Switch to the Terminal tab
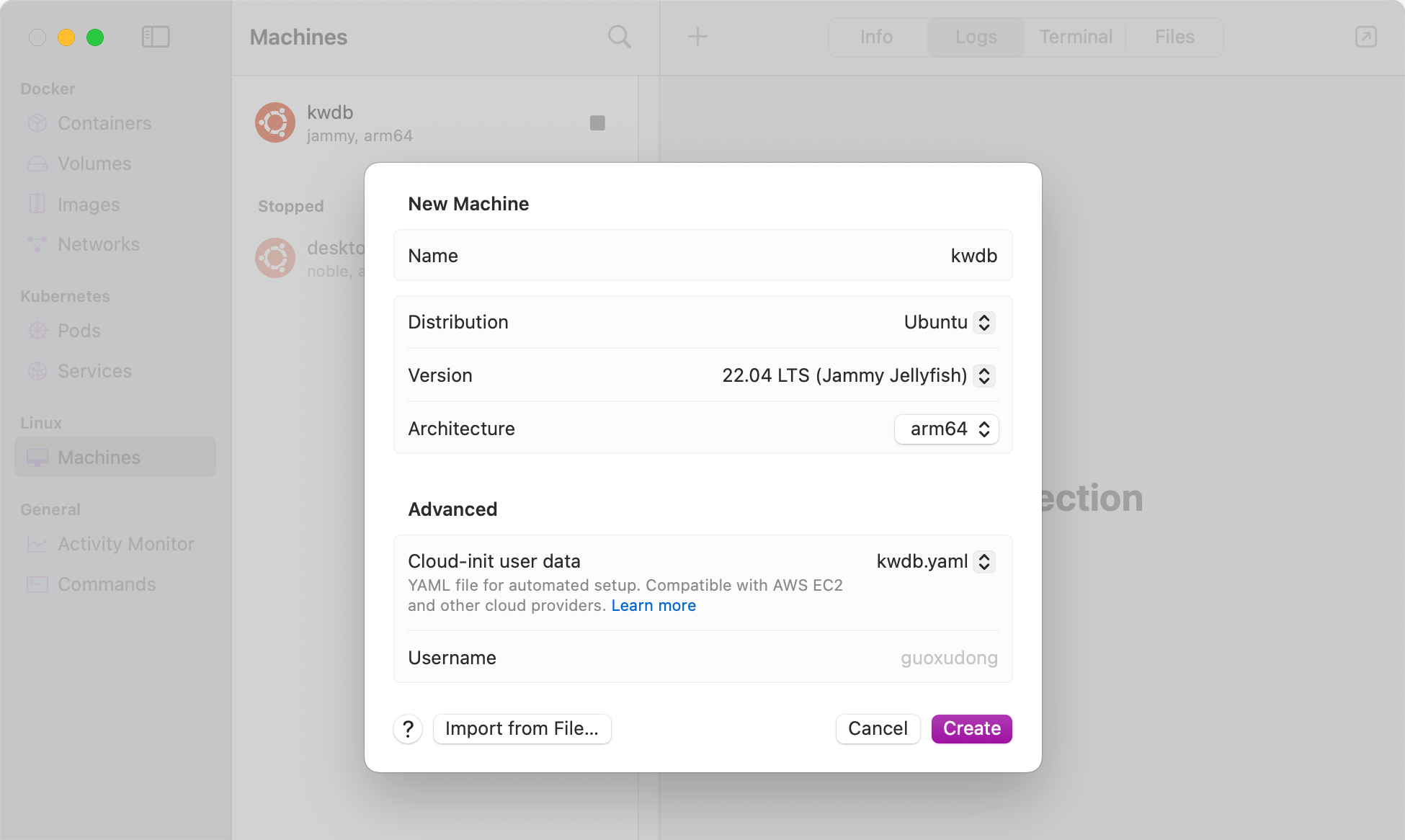 pyautogui.click(x=1074, y=37)
